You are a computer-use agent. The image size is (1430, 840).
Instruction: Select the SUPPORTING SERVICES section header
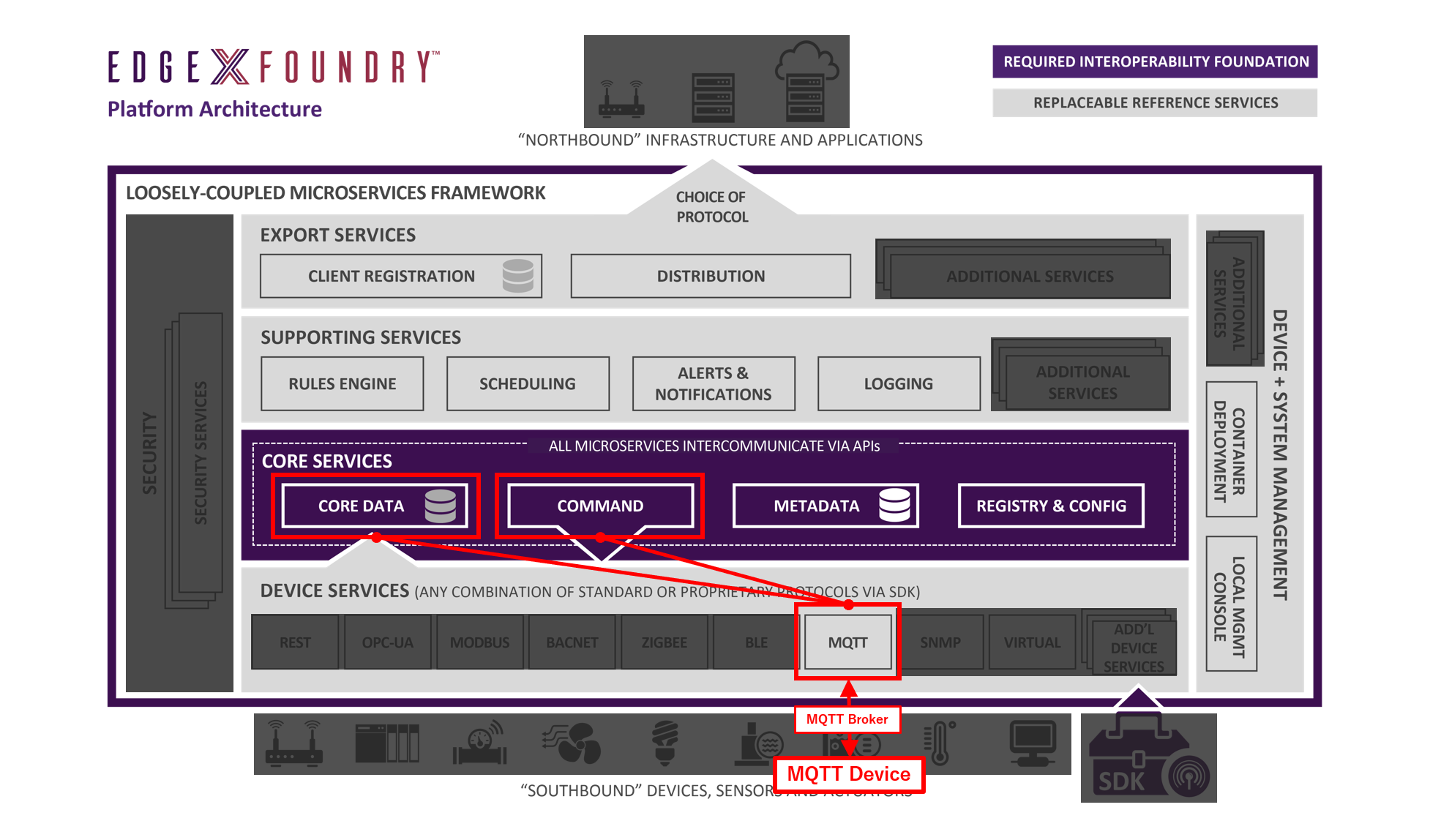pos(359,337)
